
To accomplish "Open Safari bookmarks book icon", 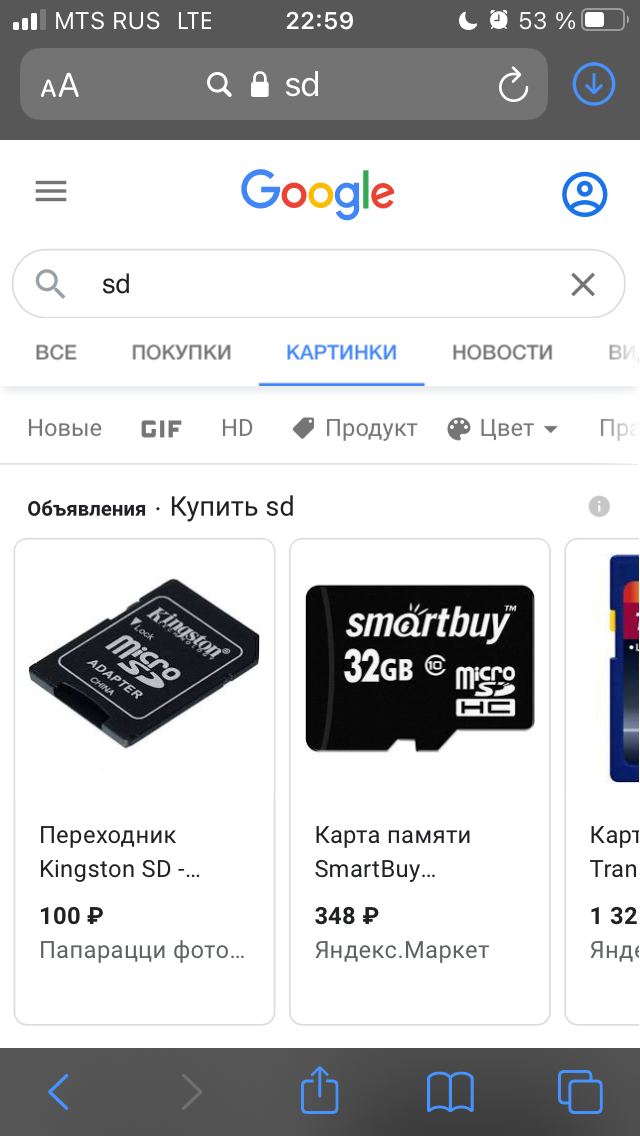I will point(450,1092).
